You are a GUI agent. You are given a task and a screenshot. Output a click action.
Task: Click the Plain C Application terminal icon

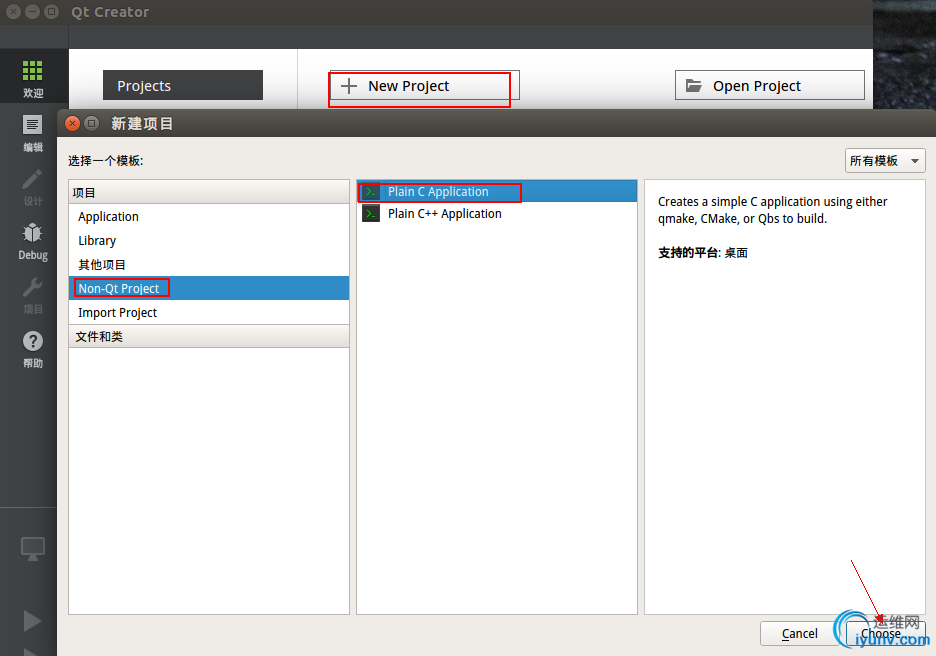coord(371,192)
